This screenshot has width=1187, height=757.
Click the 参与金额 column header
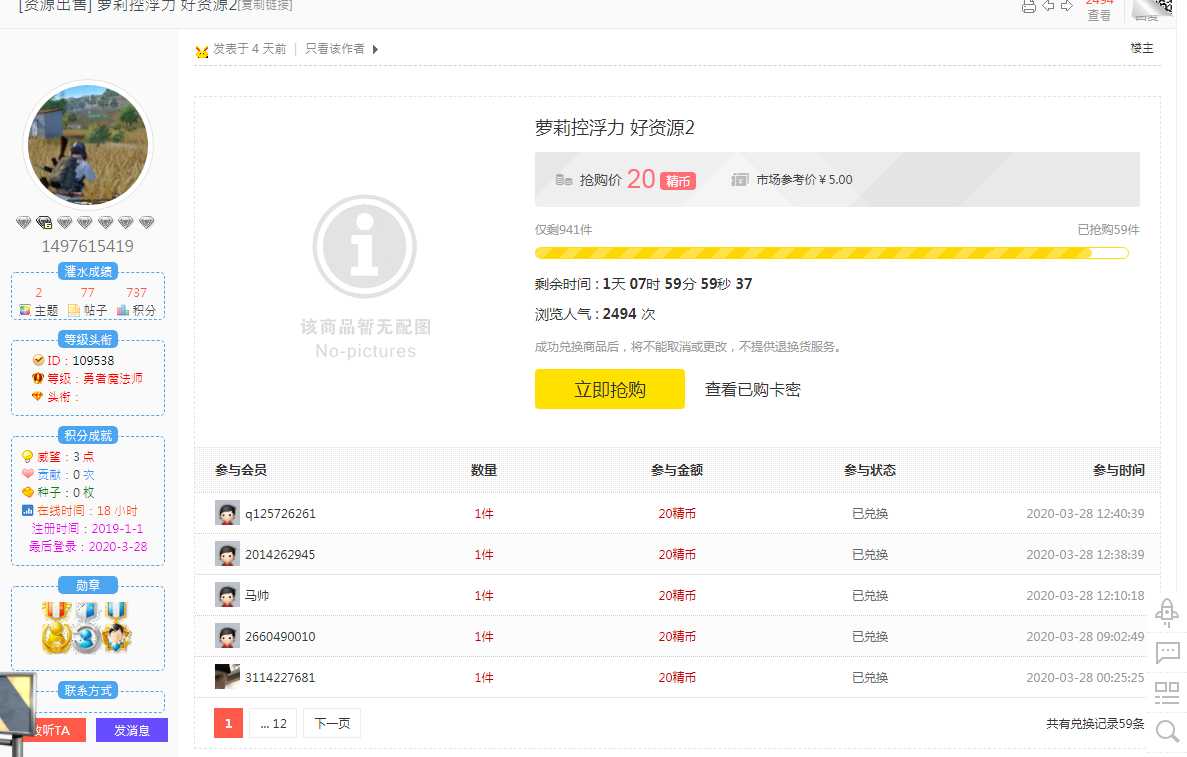677,469
